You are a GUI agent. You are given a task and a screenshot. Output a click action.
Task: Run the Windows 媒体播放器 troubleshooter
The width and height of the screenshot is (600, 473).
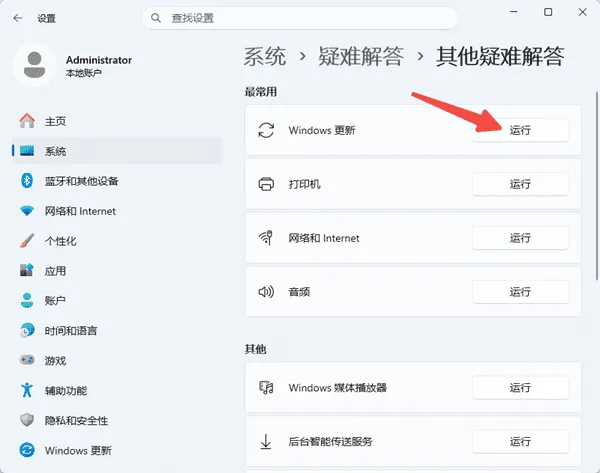click(520, 388)
